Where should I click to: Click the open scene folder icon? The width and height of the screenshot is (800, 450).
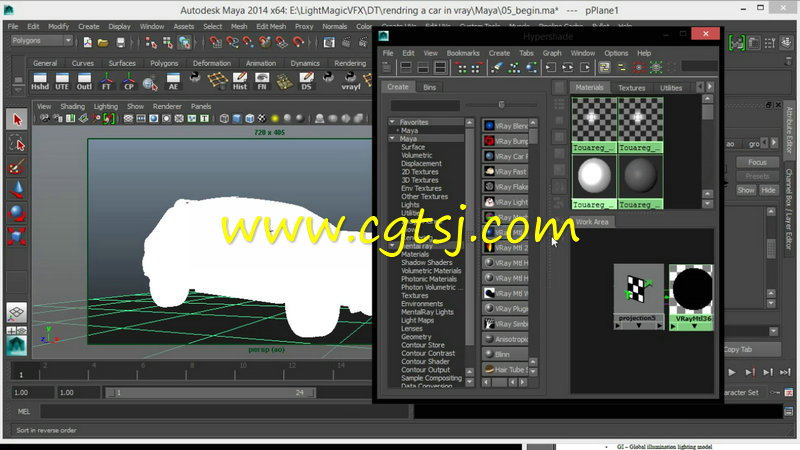click(x=103, y=42)
